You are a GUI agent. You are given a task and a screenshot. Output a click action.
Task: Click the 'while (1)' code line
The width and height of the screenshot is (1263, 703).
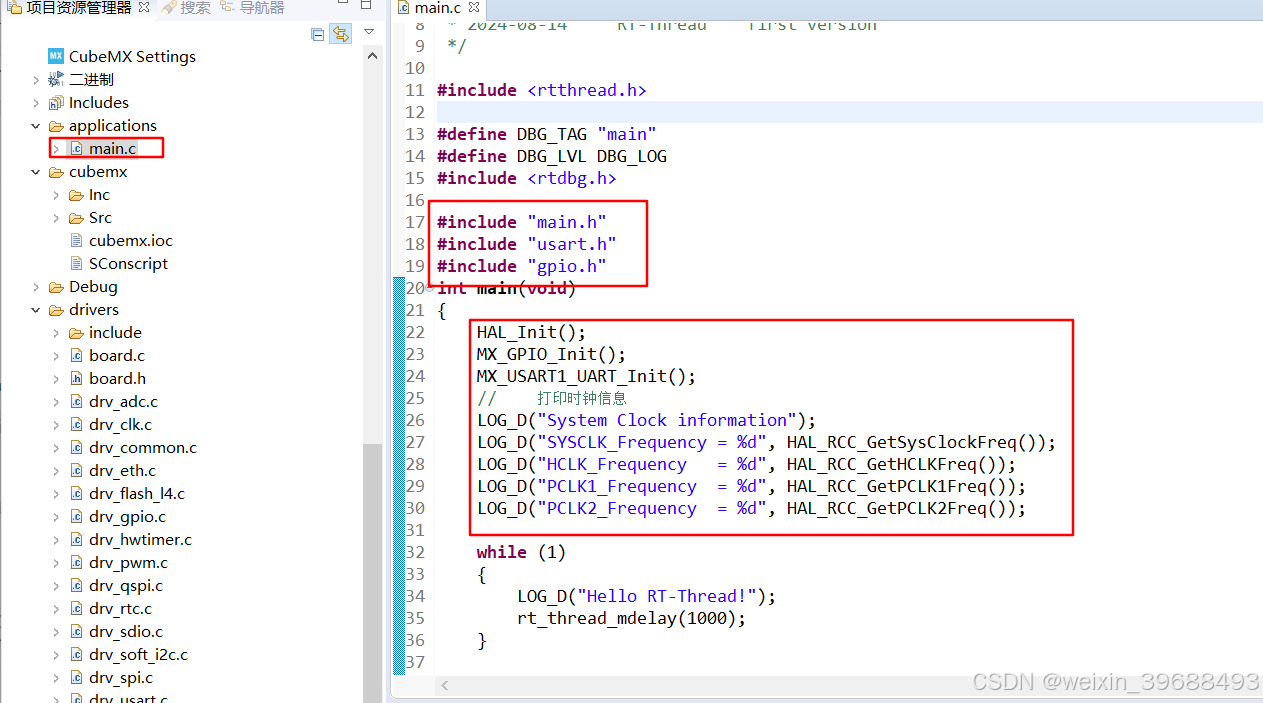(521, 552)
